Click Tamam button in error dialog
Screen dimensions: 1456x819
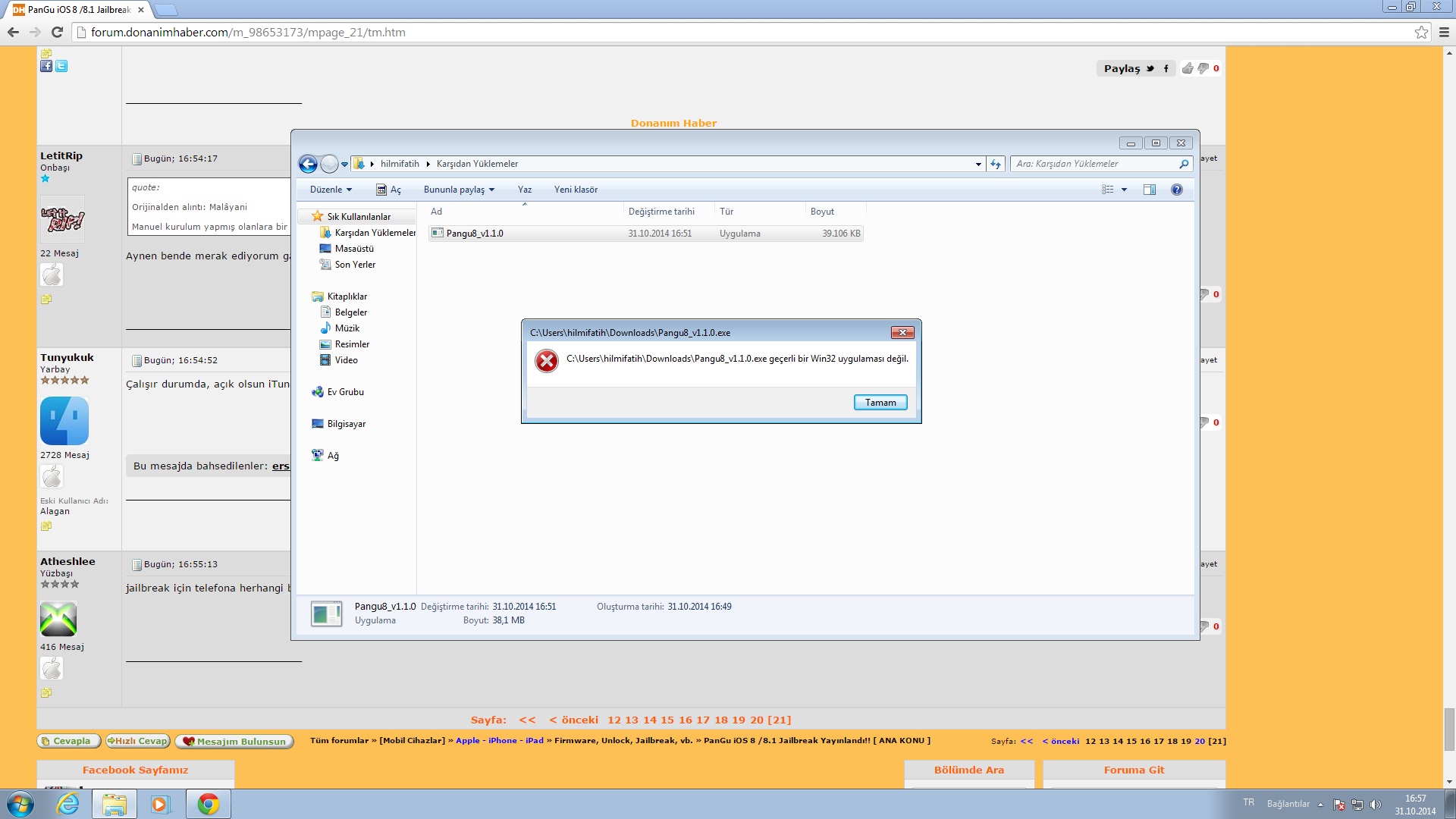[880, 403]
